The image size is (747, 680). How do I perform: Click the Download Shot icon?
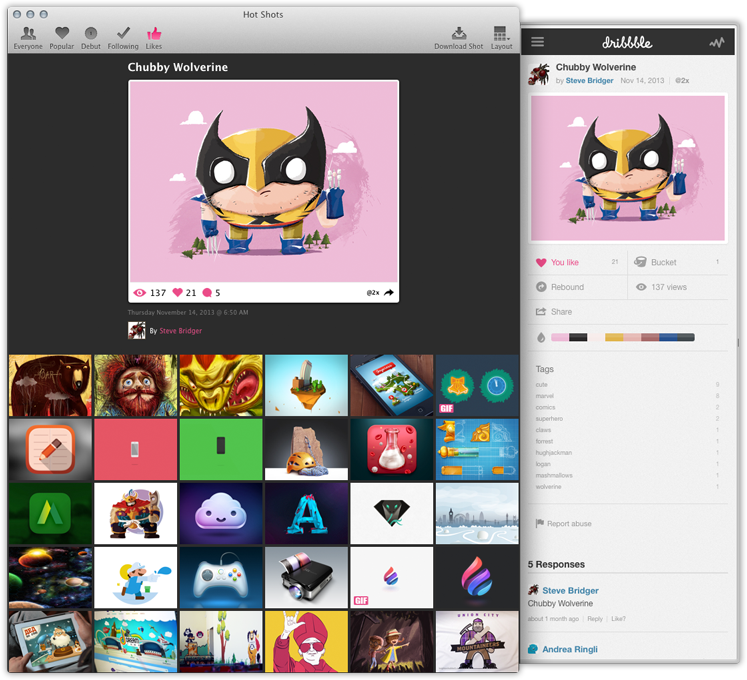click(459, 34)
